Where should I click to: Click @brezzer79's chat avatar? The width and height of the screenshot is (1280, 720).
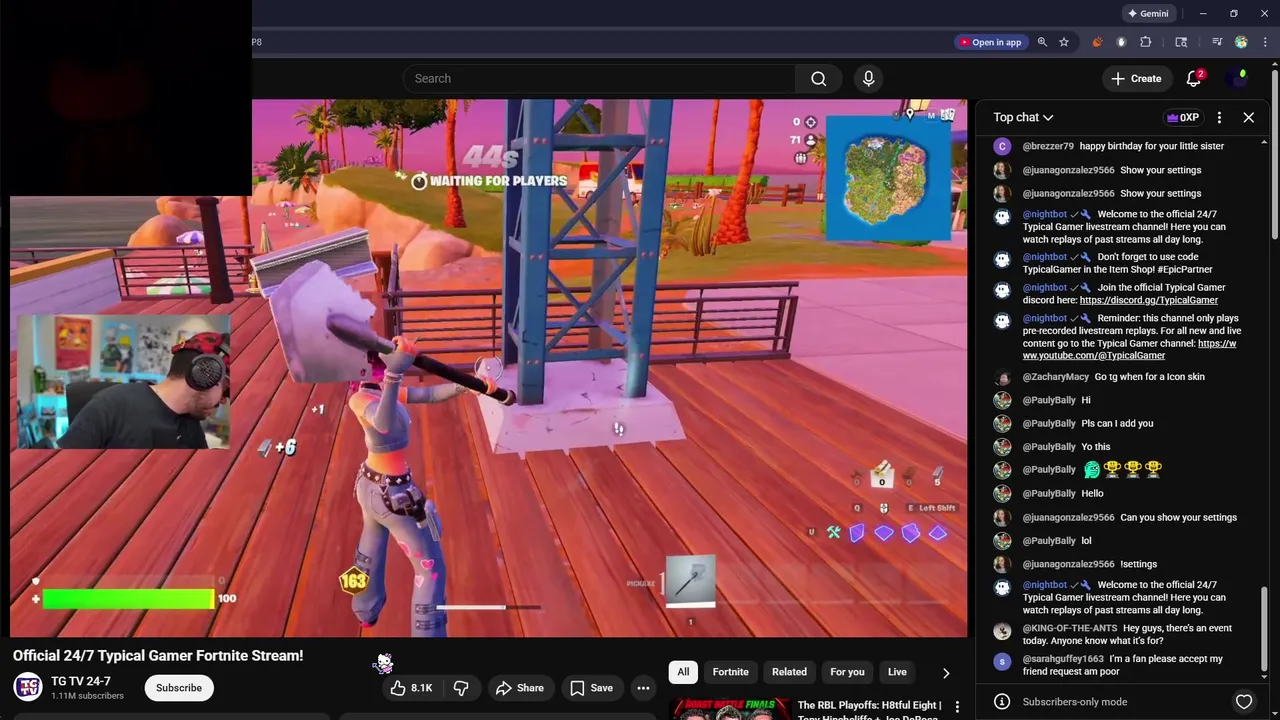(x=1002, y=147)
